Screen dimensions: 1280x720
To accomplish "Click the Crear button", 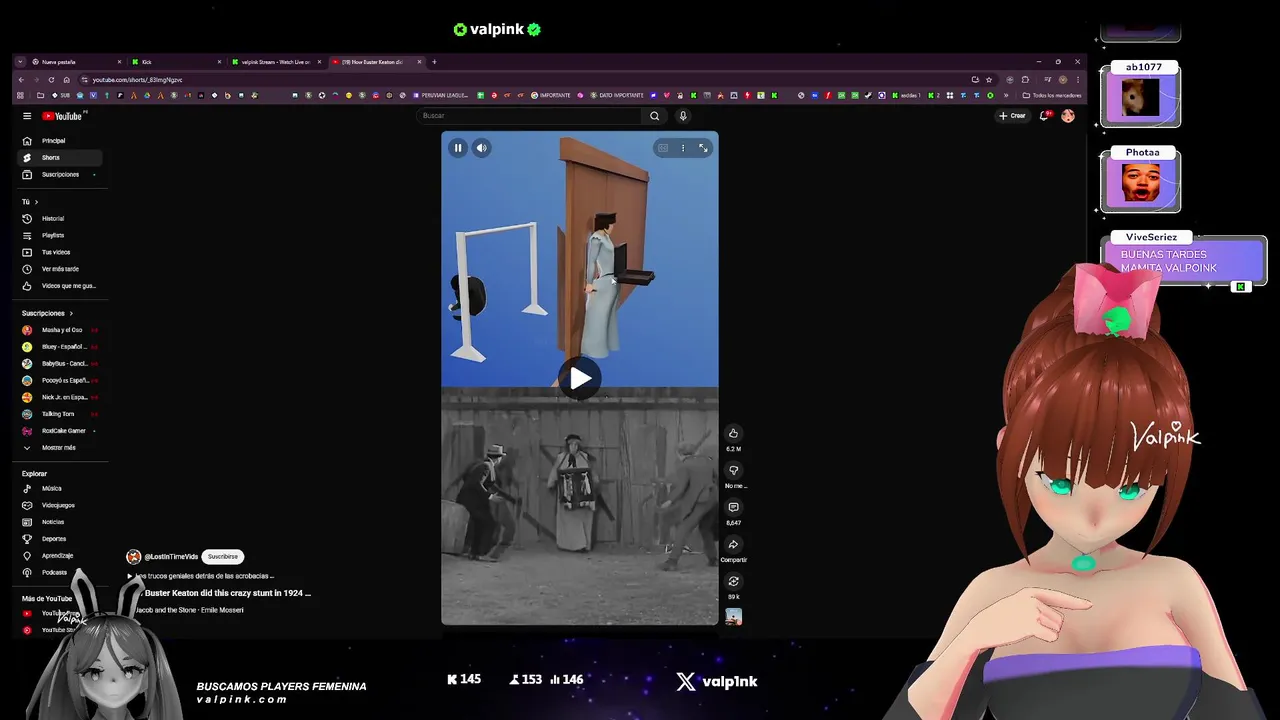I will 1012,116.
